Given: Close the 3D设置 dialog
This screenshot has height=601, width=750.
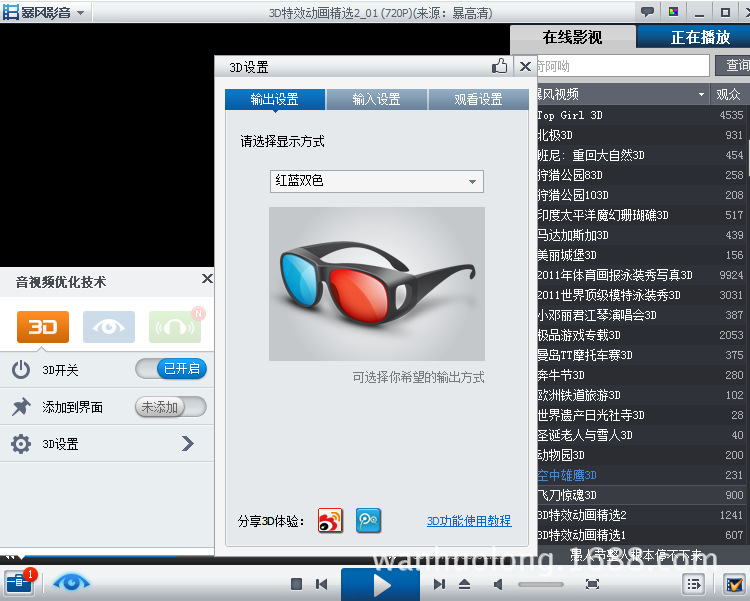Looking at the screenshot, I should [x=525, y=67].
